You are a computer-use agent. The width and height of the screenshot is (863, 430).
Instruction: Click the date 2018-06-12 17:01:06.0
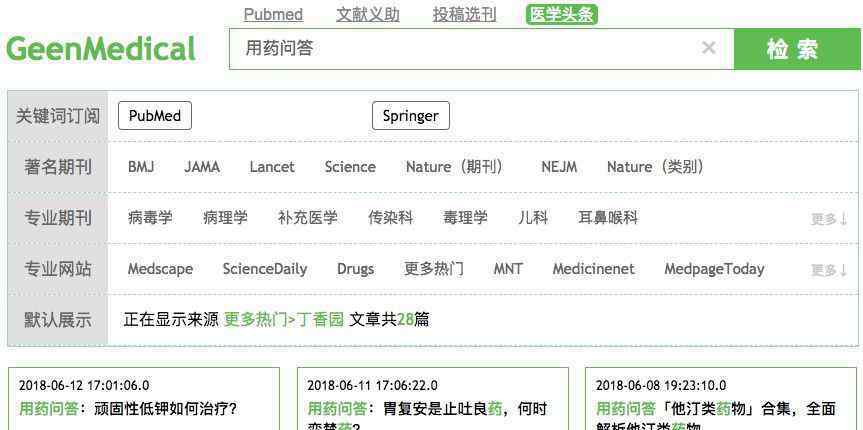point(84,385)
